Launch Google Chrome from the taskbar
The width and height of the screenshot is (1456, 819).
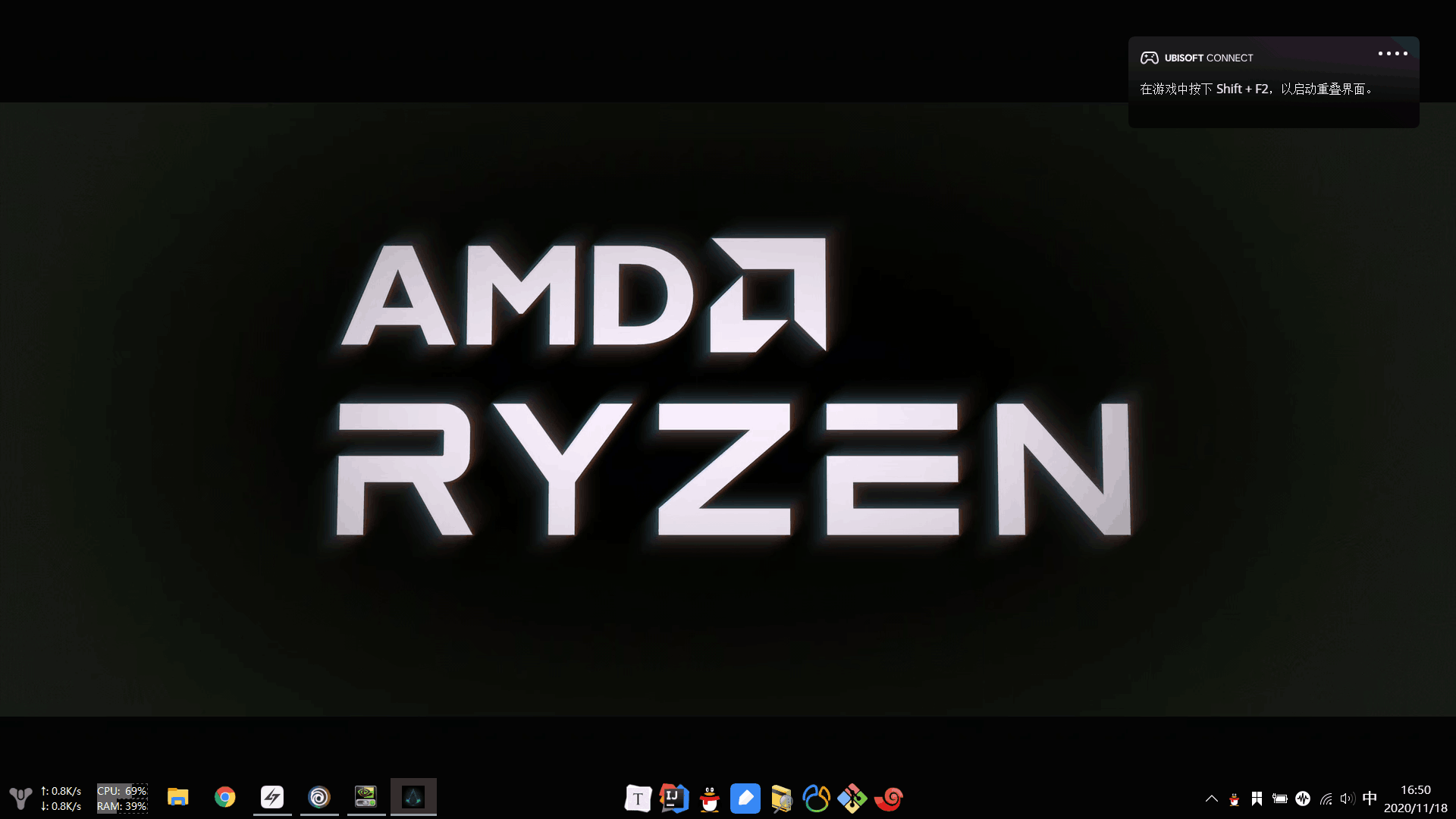[225, 797]
